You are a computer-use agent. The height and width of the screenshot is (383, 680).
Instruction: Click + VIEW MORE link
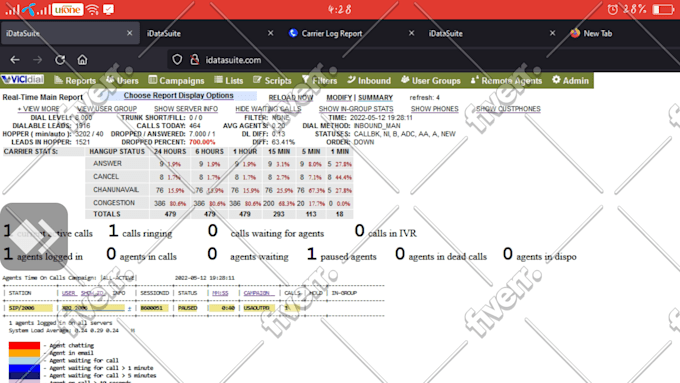coord(39,109)
